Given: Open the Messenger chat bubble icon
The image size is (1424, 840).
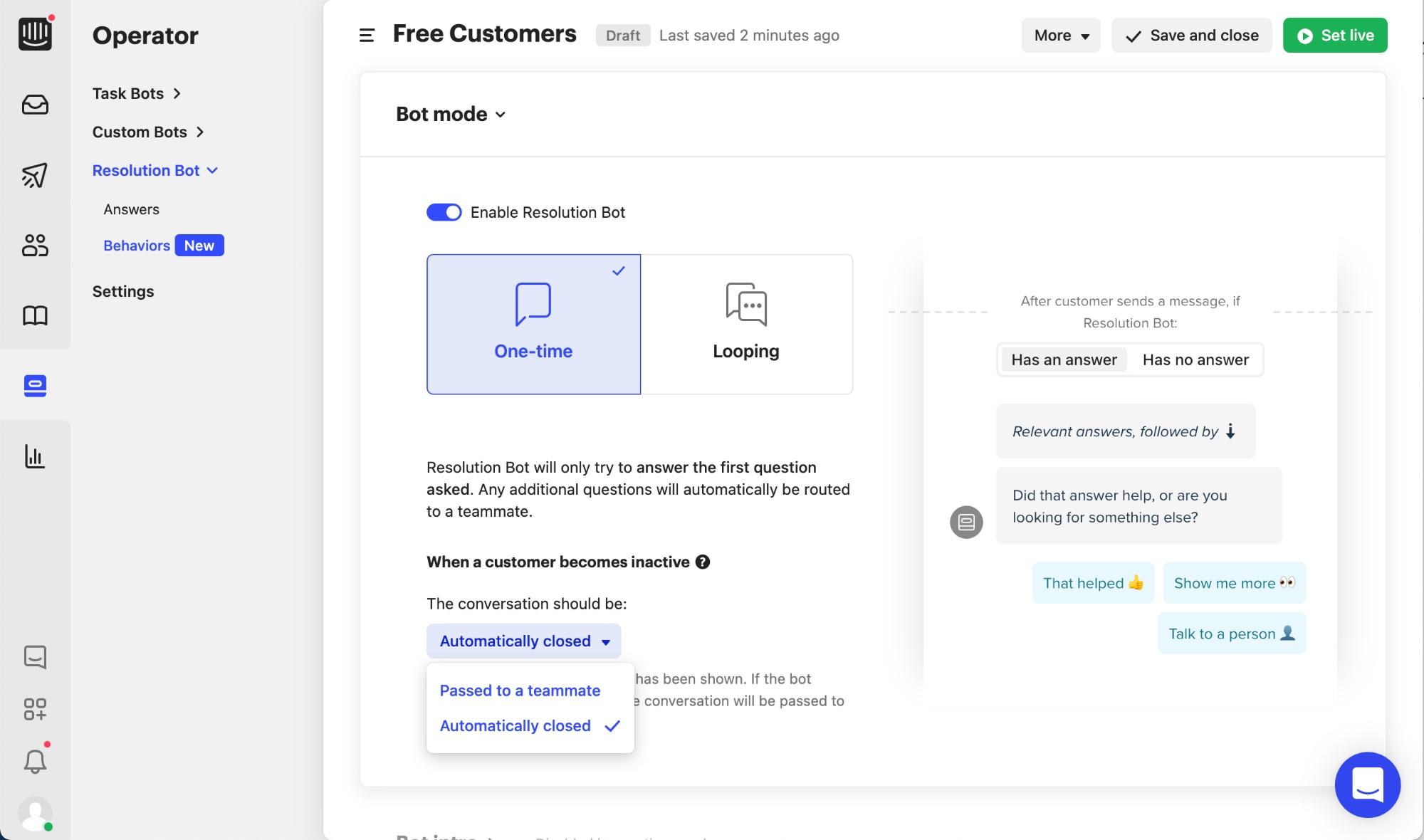Looking at the screenshot, I should (35, 657).
